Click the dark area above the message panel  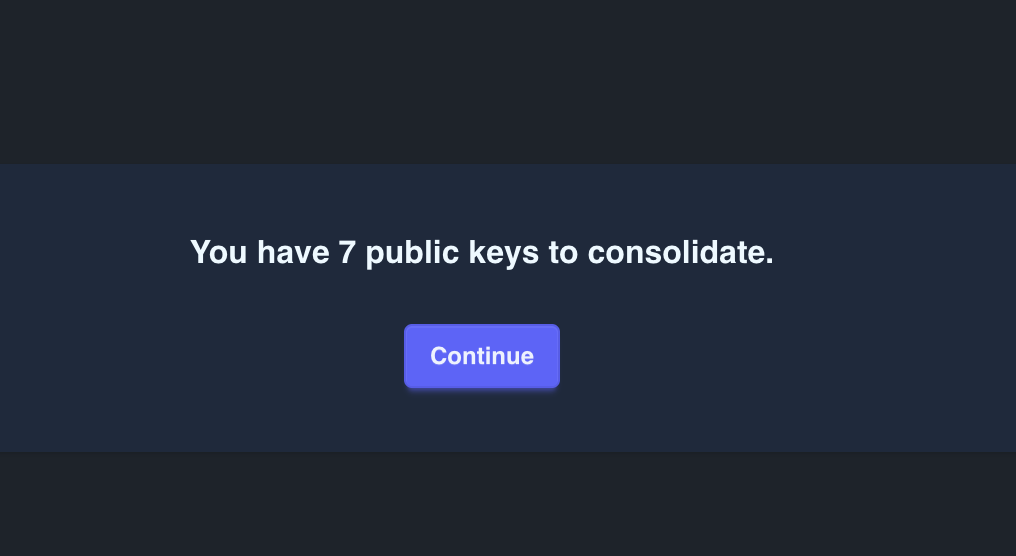pyautogui.click(x=508, y=80)
